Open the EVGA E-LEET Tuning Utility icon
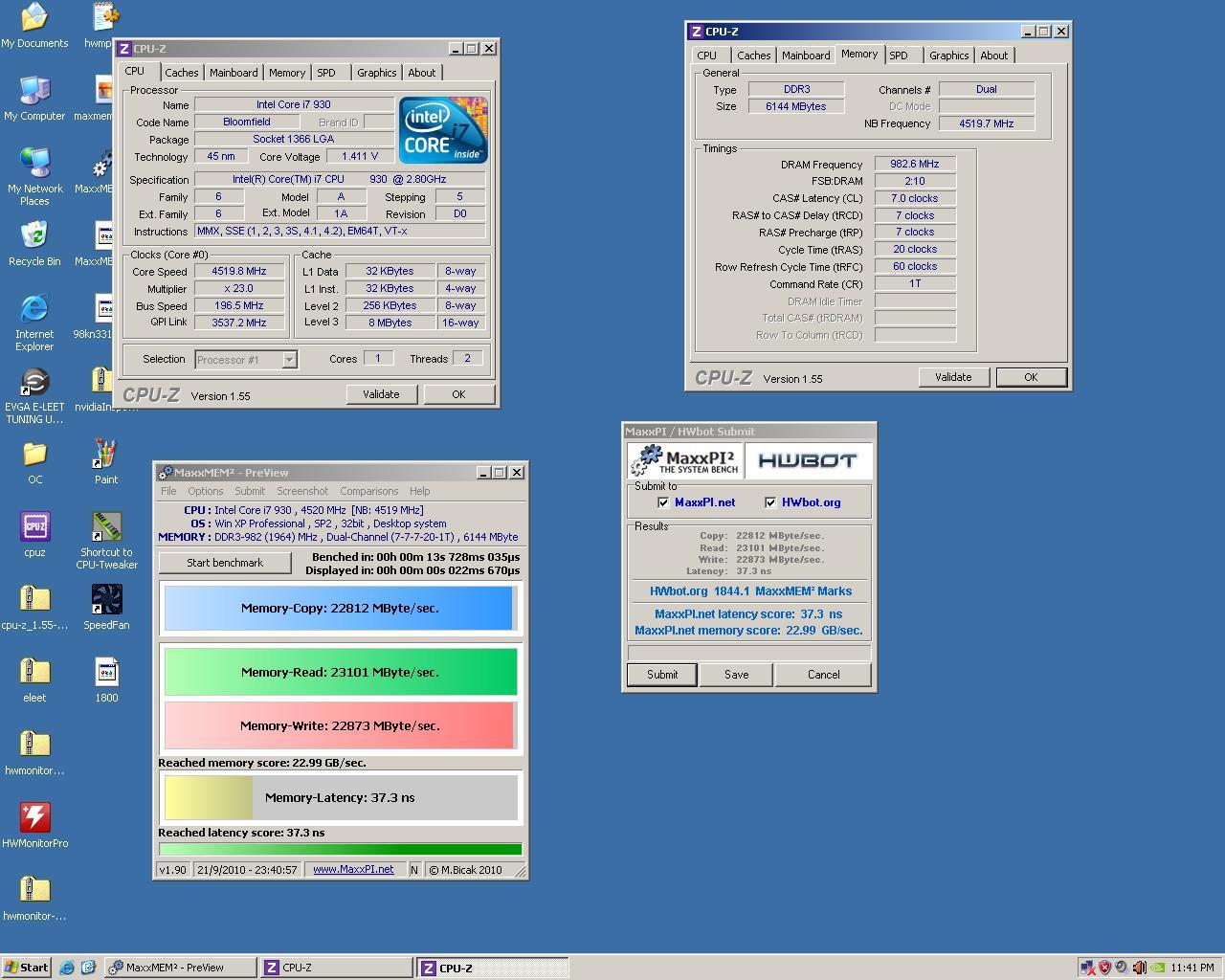This screenshot has width=1225, height=980. [x=34, y=394]
